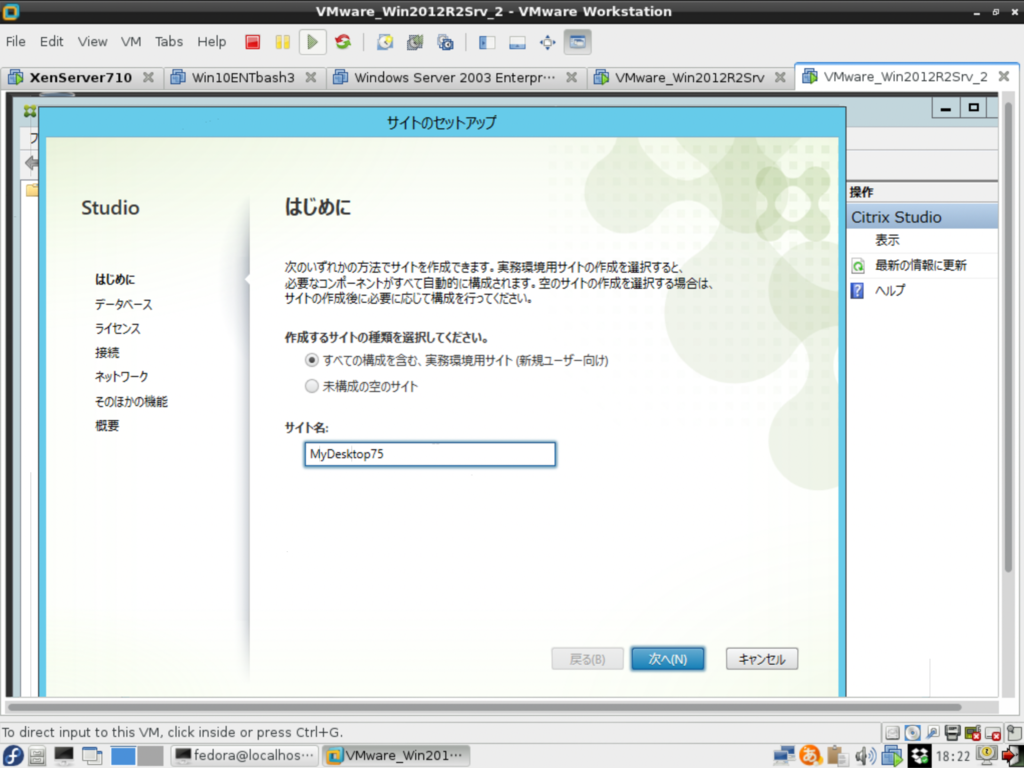Viewport: 1024px width, 768px height.
Task: Click the Dropbox tray icon
Action: coord(920,756)
